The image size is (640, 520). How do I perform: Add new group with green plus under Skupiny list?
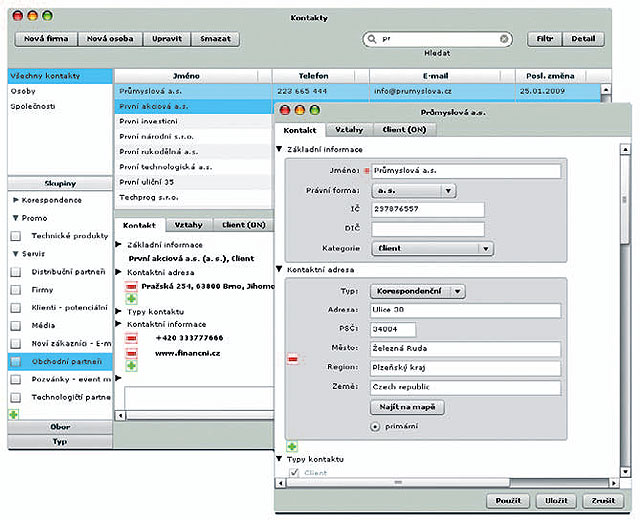tap(13, 415)
